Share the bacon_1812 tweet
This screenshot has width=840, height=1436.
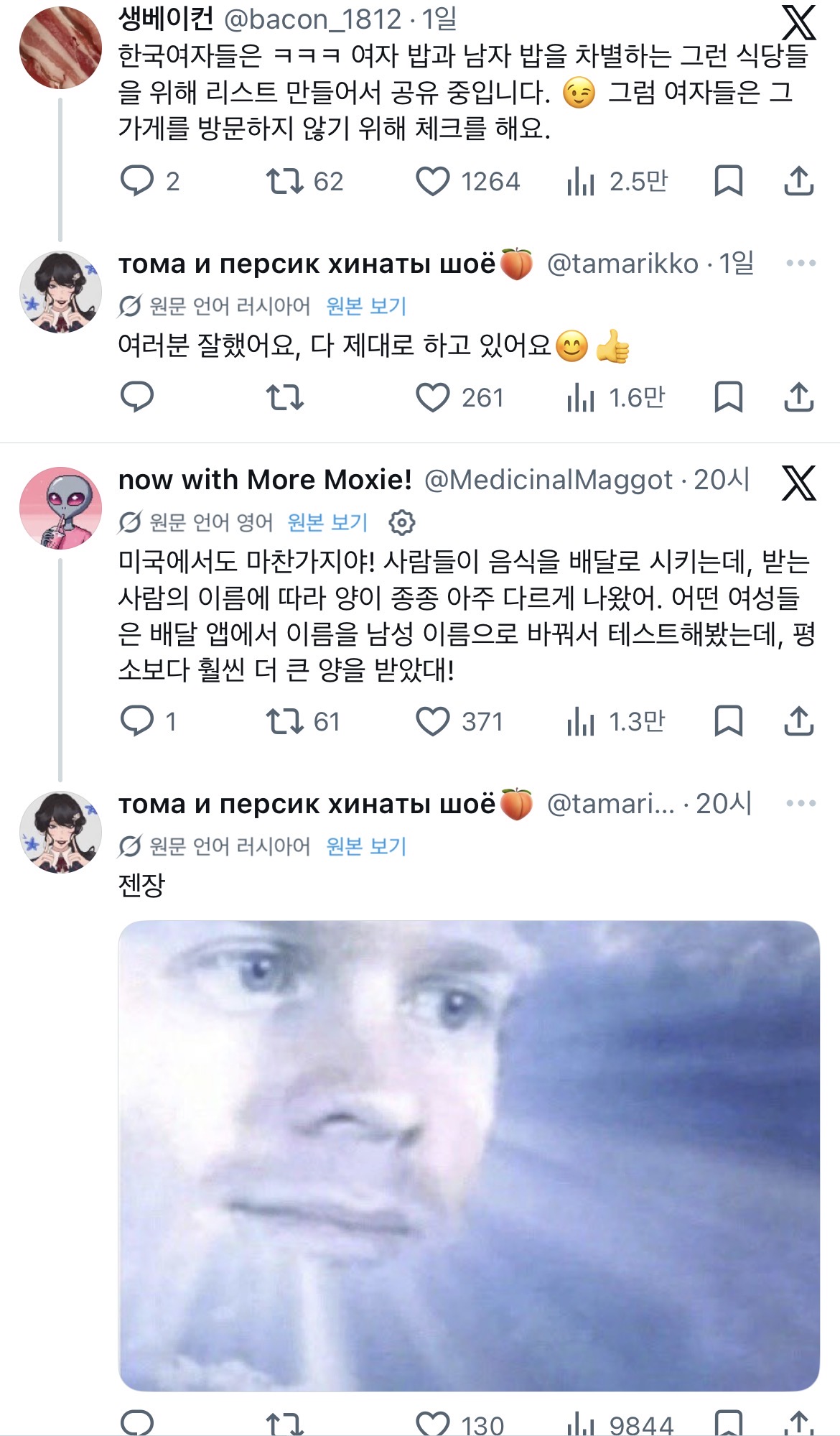click(x=798, y=181)
